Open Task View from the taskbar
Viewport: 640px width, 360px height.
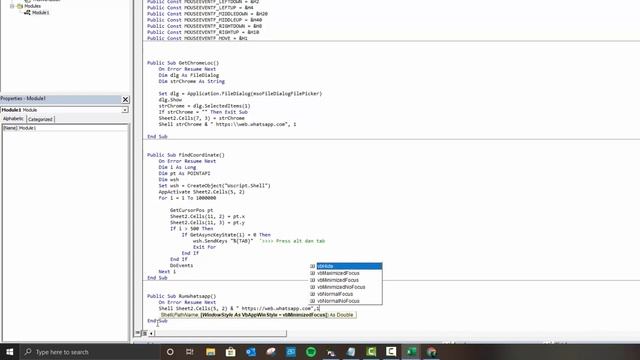coord(190,352)
